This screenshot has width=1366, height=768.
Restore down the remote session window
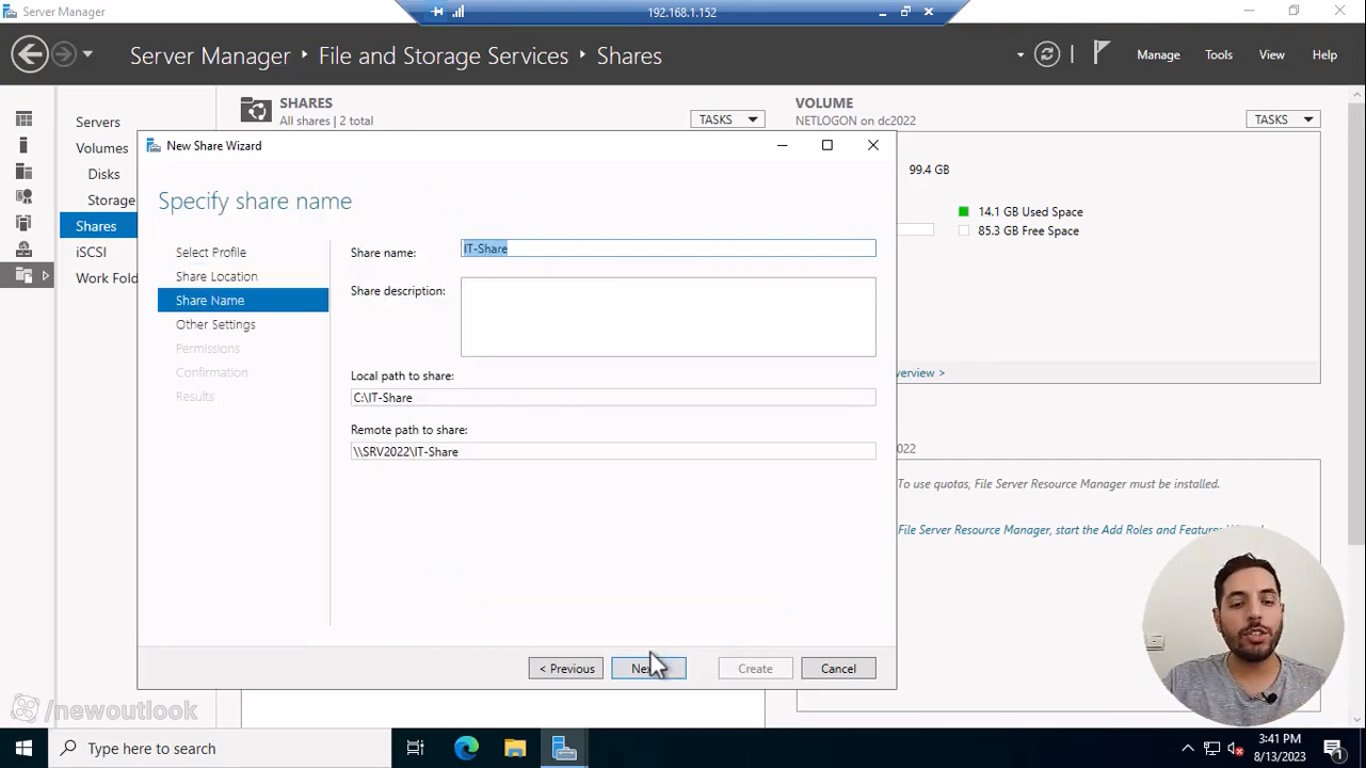point(906,12)
